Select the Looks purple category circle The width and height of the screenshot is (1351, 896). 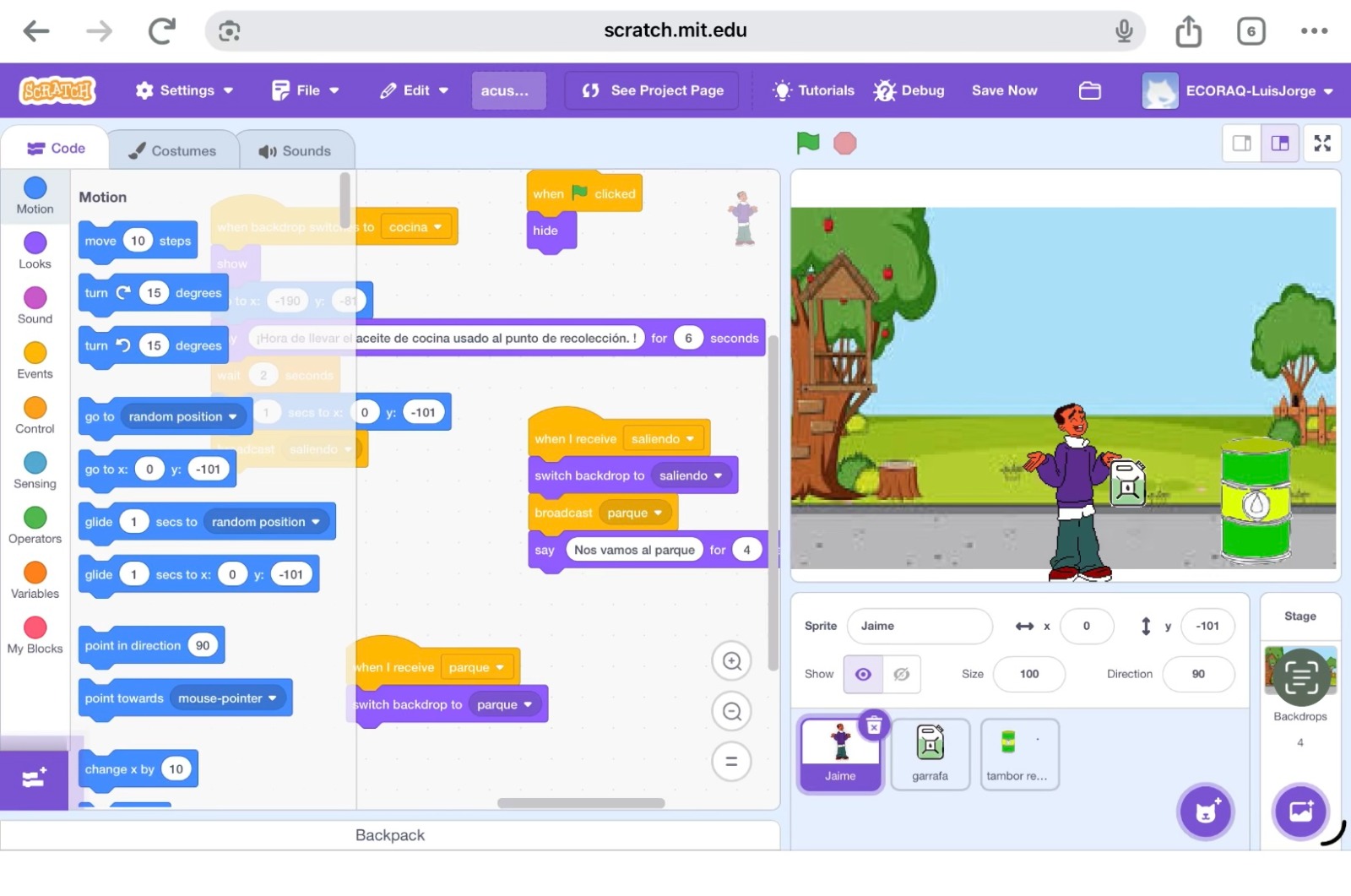[35, 243]
